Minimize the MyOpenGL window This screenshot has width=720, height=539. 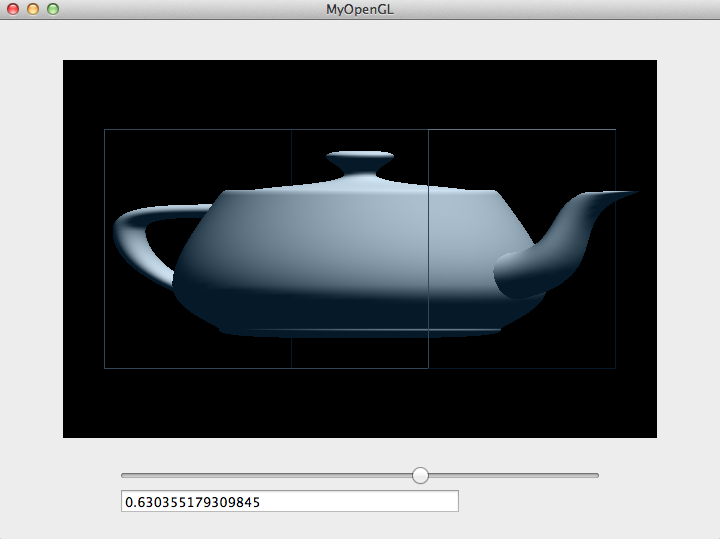33,9
